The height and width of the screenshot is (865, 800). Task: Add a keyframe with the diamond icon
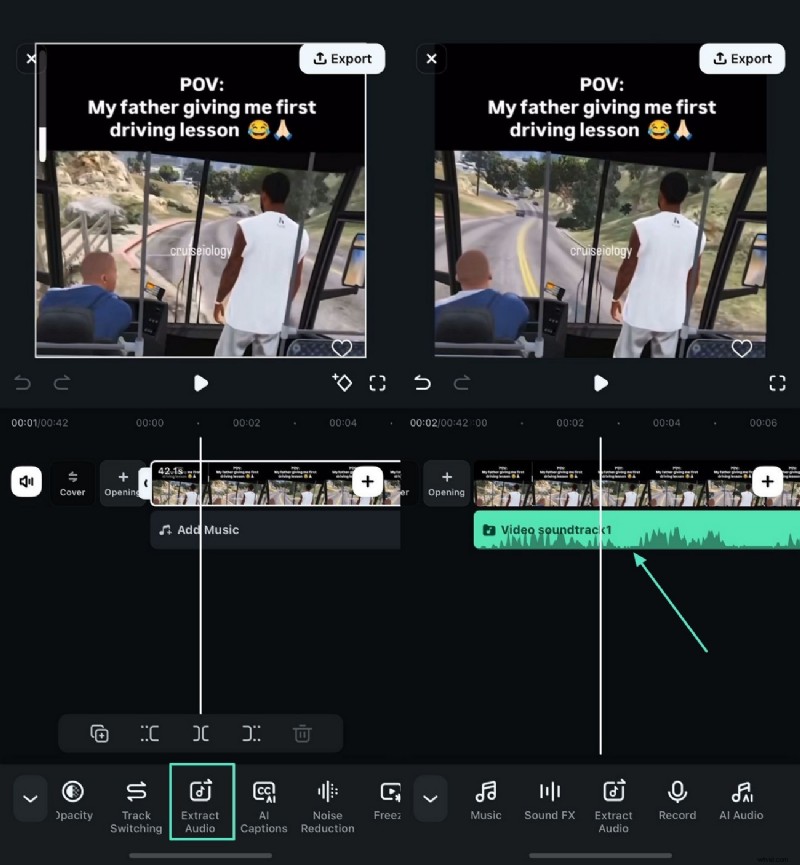(341, 383)
